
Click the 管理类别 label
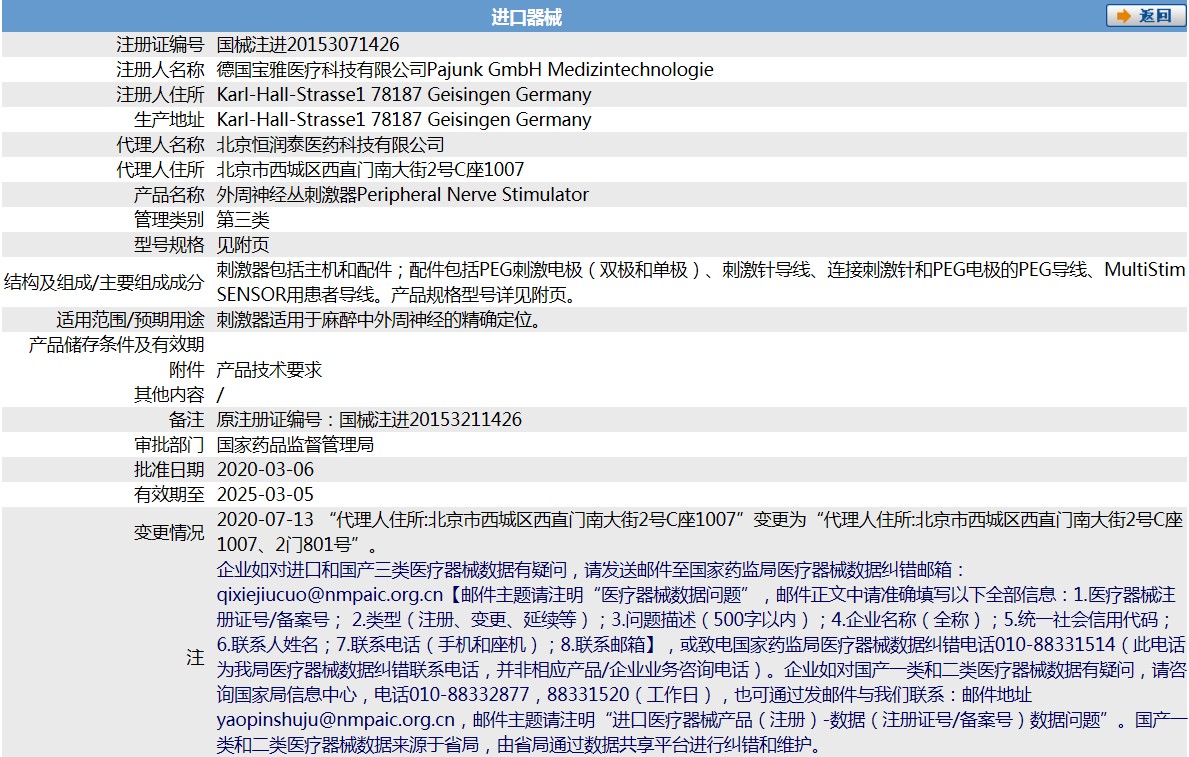[169, 220]
